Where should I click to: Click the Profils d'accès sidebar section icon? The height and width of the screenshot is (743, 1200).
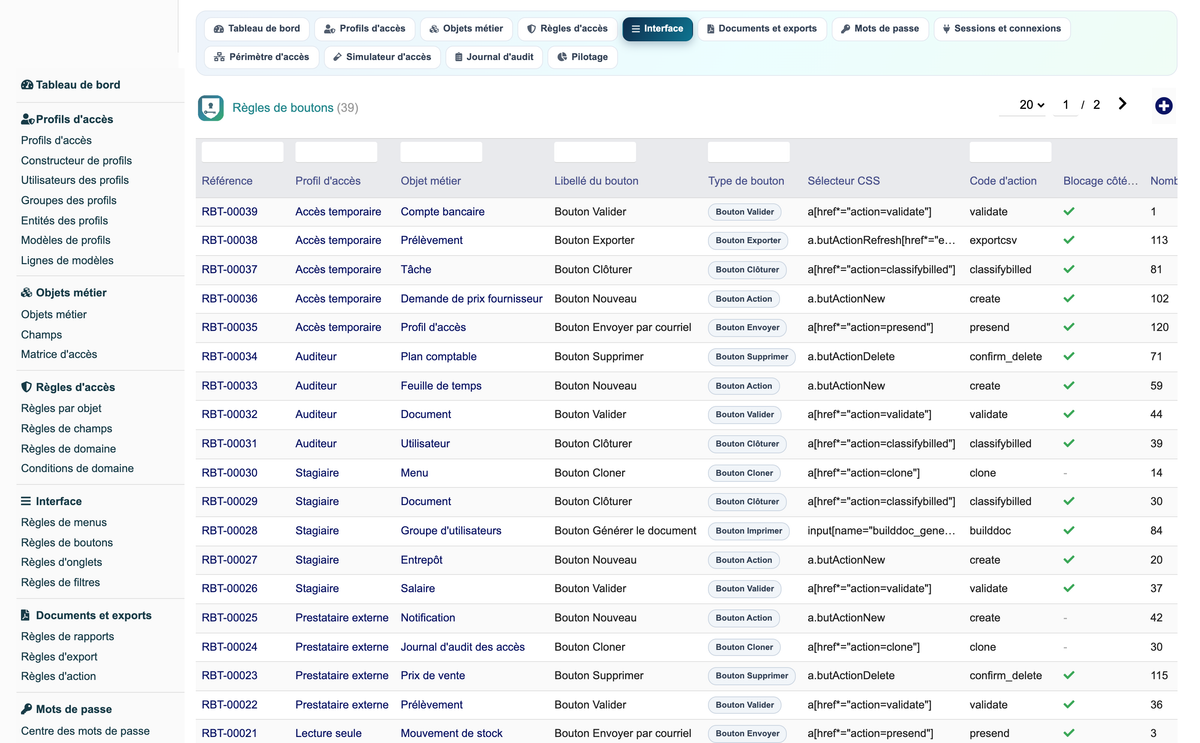[x=27, y=119]
